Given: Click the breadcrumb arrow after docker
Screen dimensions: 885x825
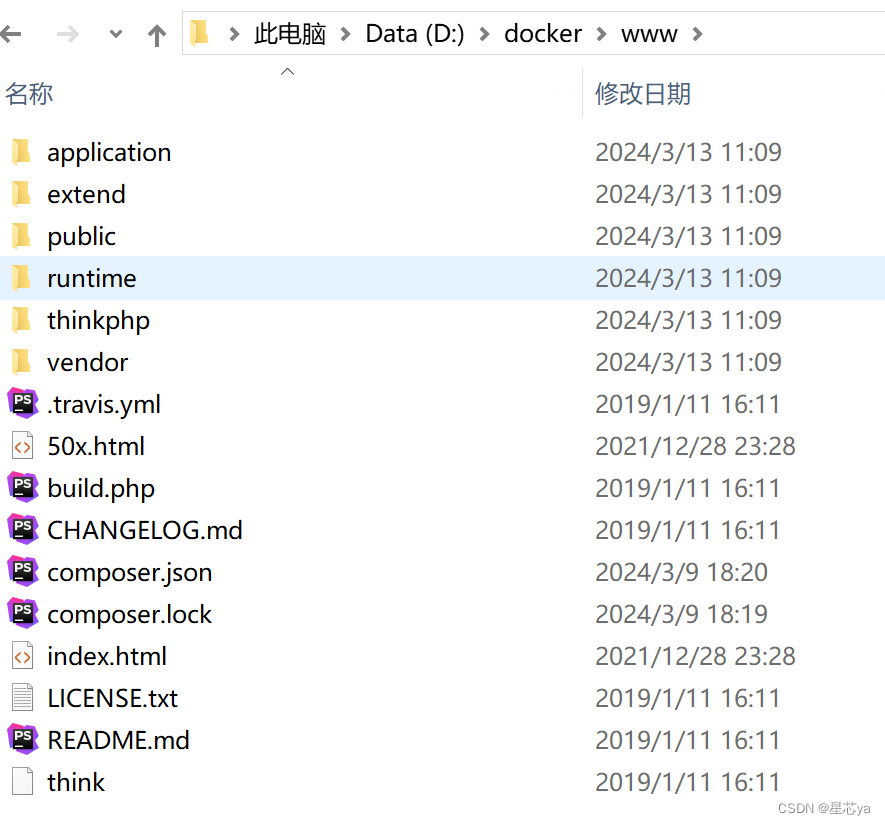Looking at the screenshot, I should pos(601,33).
